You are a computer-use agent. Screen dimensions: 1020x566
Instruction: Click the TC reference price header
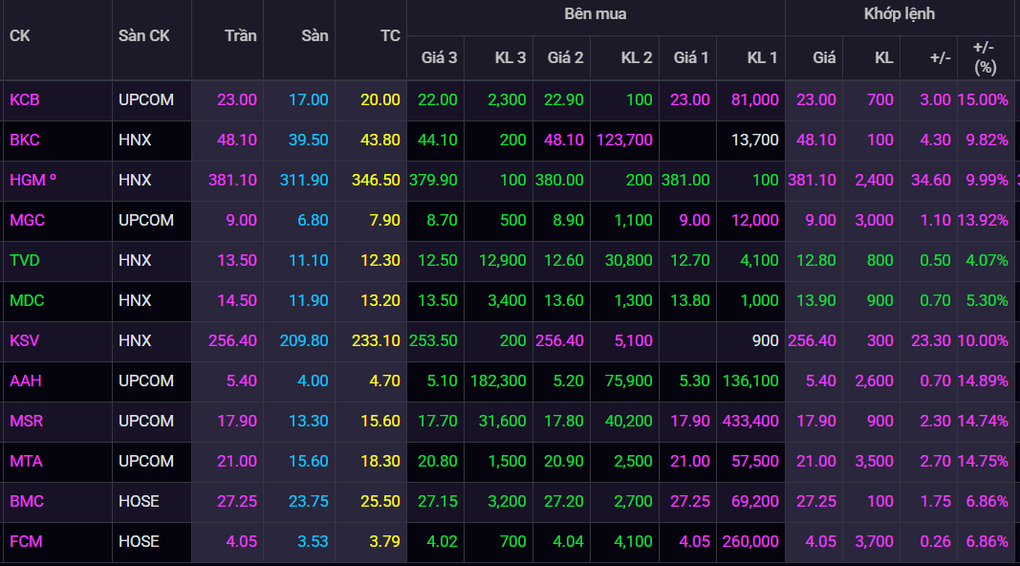click(390, 36)
